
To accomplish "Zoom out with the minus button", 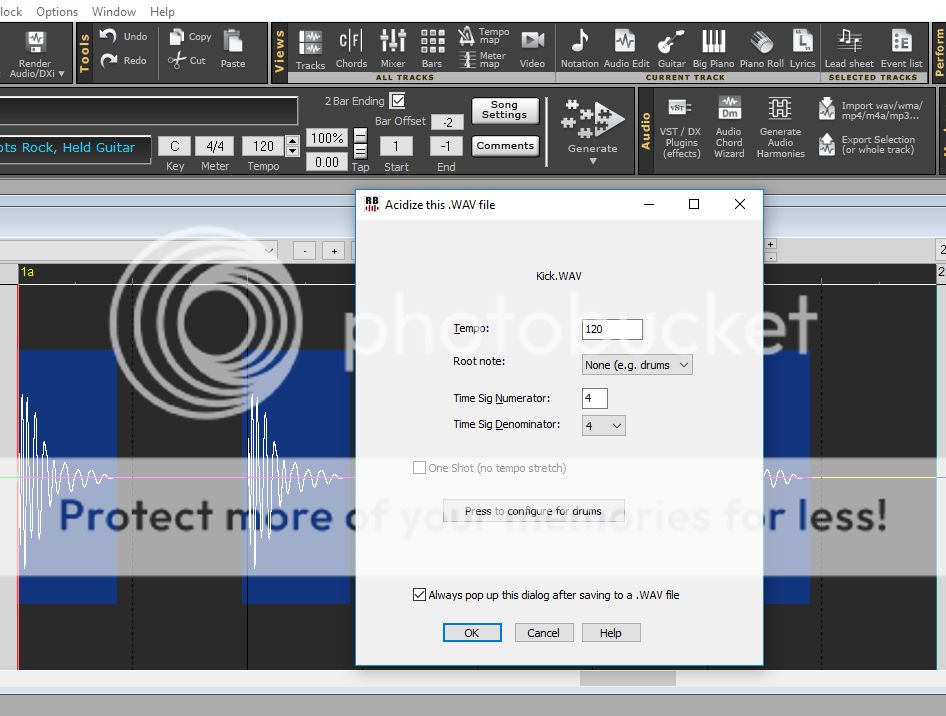I will click(305, 251).
